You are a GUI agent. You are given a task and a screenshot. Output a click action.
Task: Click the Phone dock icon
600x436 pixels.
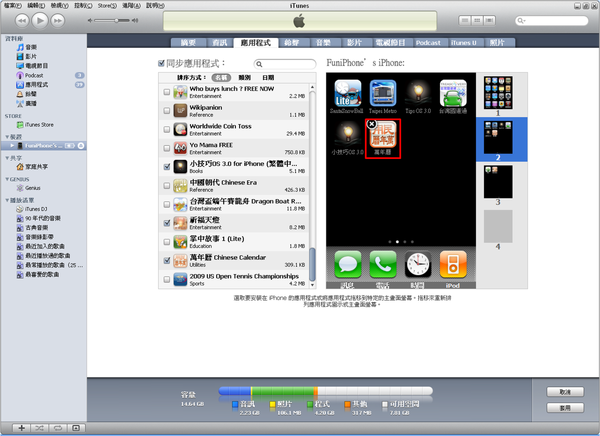(383, 265)
